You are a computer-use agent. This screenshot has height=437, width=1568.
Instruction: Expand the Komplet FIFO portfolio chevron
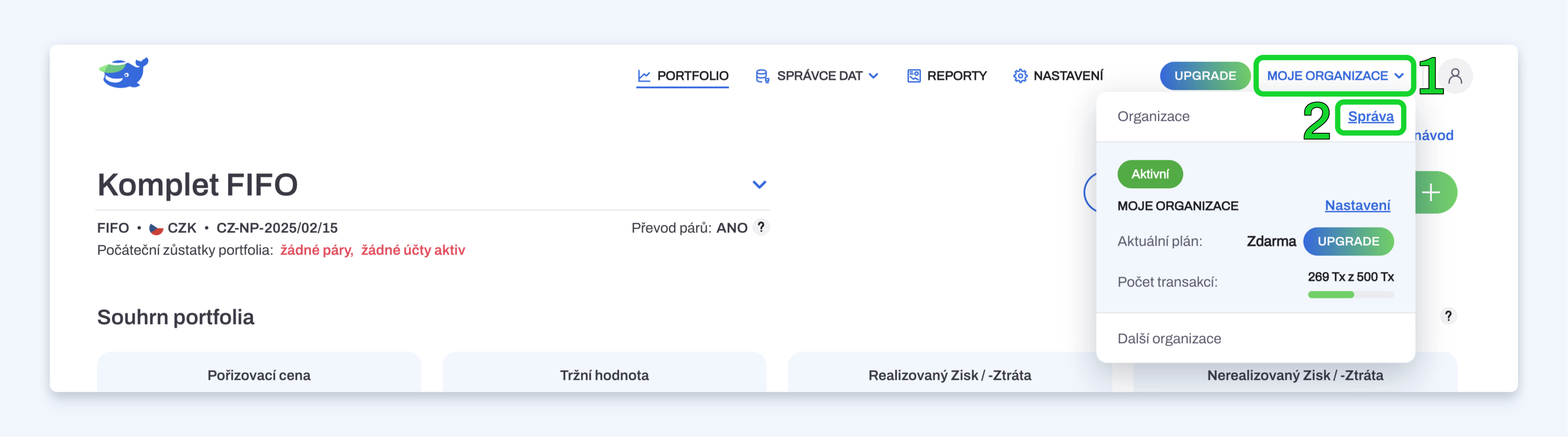tap(759, 185)
